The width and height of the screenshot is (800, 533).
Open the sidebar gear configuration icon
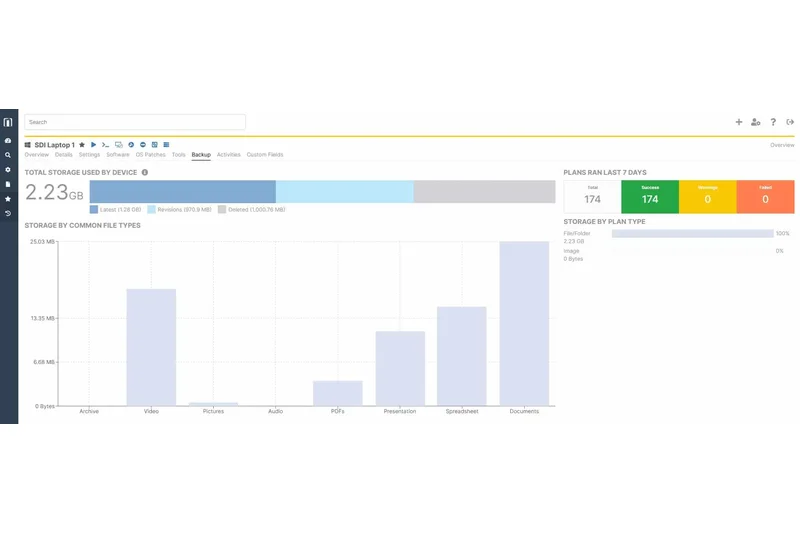pyautogui.click(x=8, y=170)
